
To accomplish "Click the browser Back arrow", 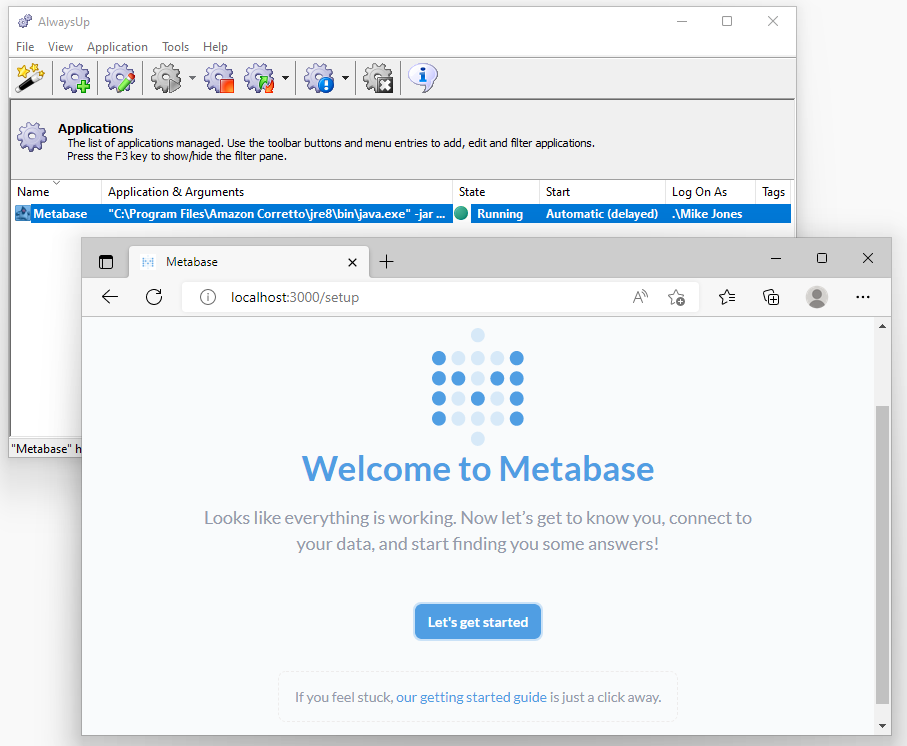I will click(x=110, y=297).
